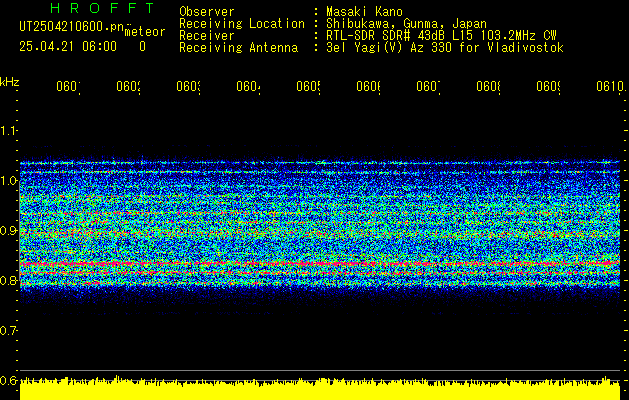Select the 3el Yagi antenna description
629x400 pixels.
coord(445,48)
